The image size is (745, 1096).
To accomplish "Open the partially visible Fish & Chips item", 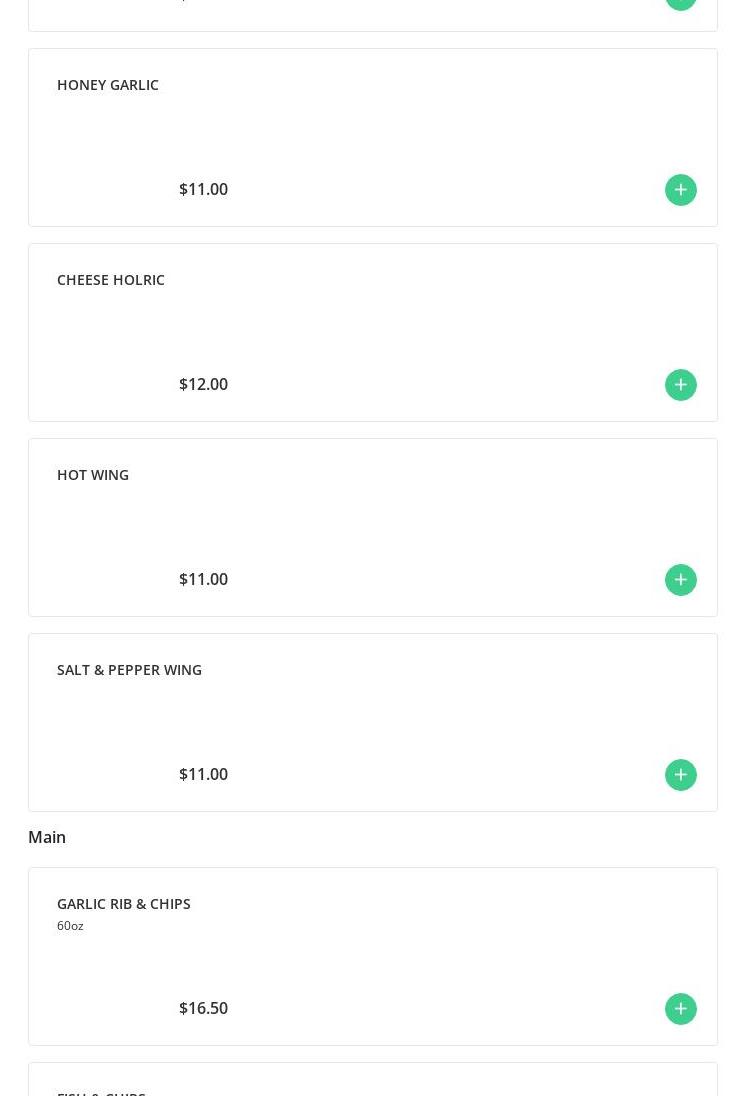I will click(x=101, y=1092).
